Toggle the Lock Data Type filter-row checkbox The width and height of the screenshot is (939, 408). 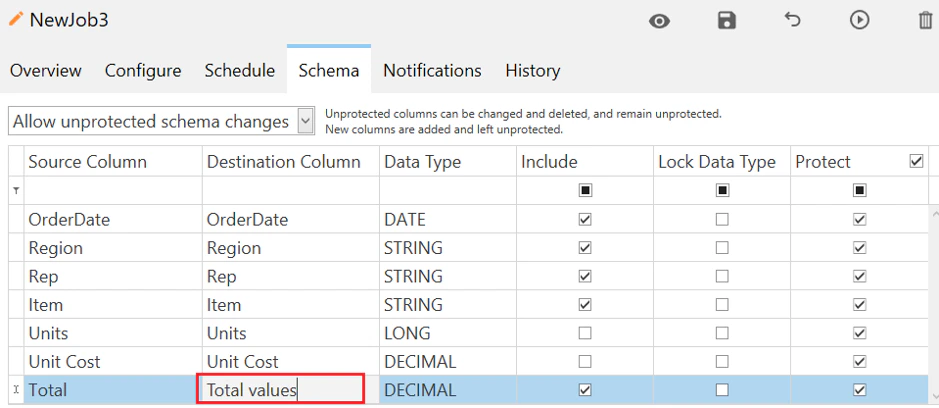722,191
